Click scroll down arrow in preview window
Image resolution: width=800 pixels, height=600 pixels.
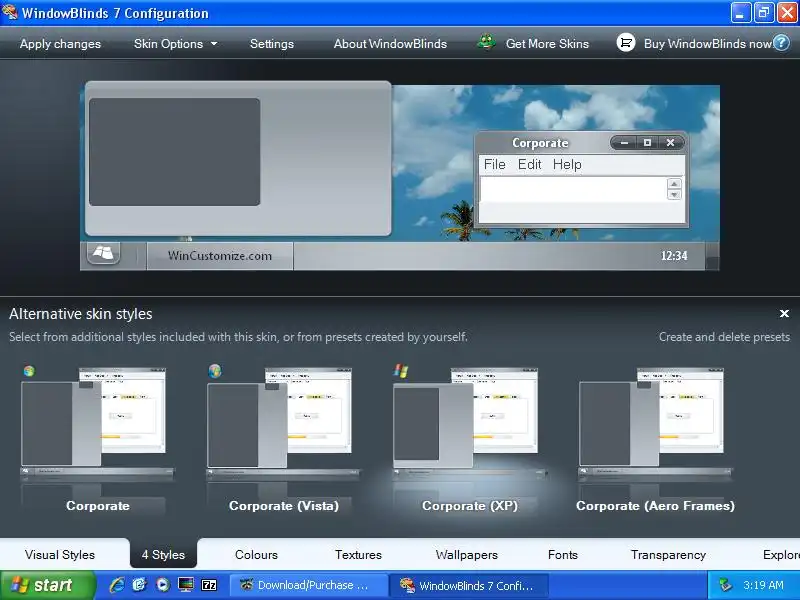point(674,194)
